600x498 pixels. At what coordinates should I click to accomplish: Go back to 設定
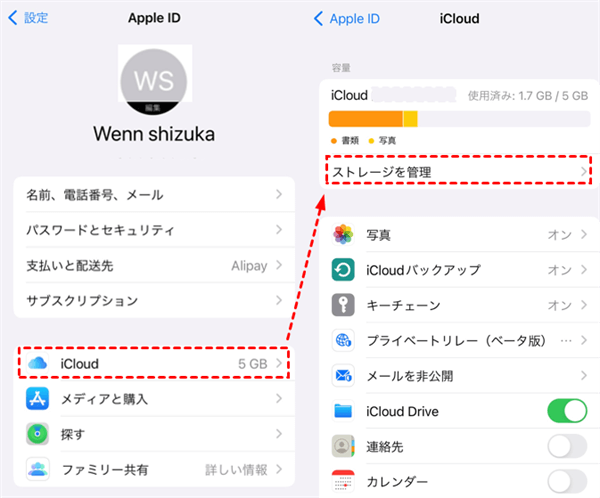point(28,18)
